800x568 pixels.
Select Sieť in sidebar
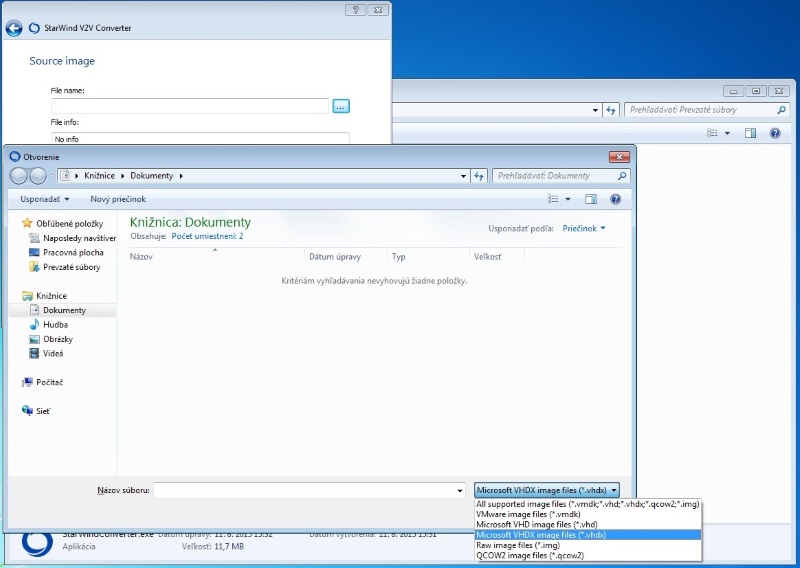36,411
